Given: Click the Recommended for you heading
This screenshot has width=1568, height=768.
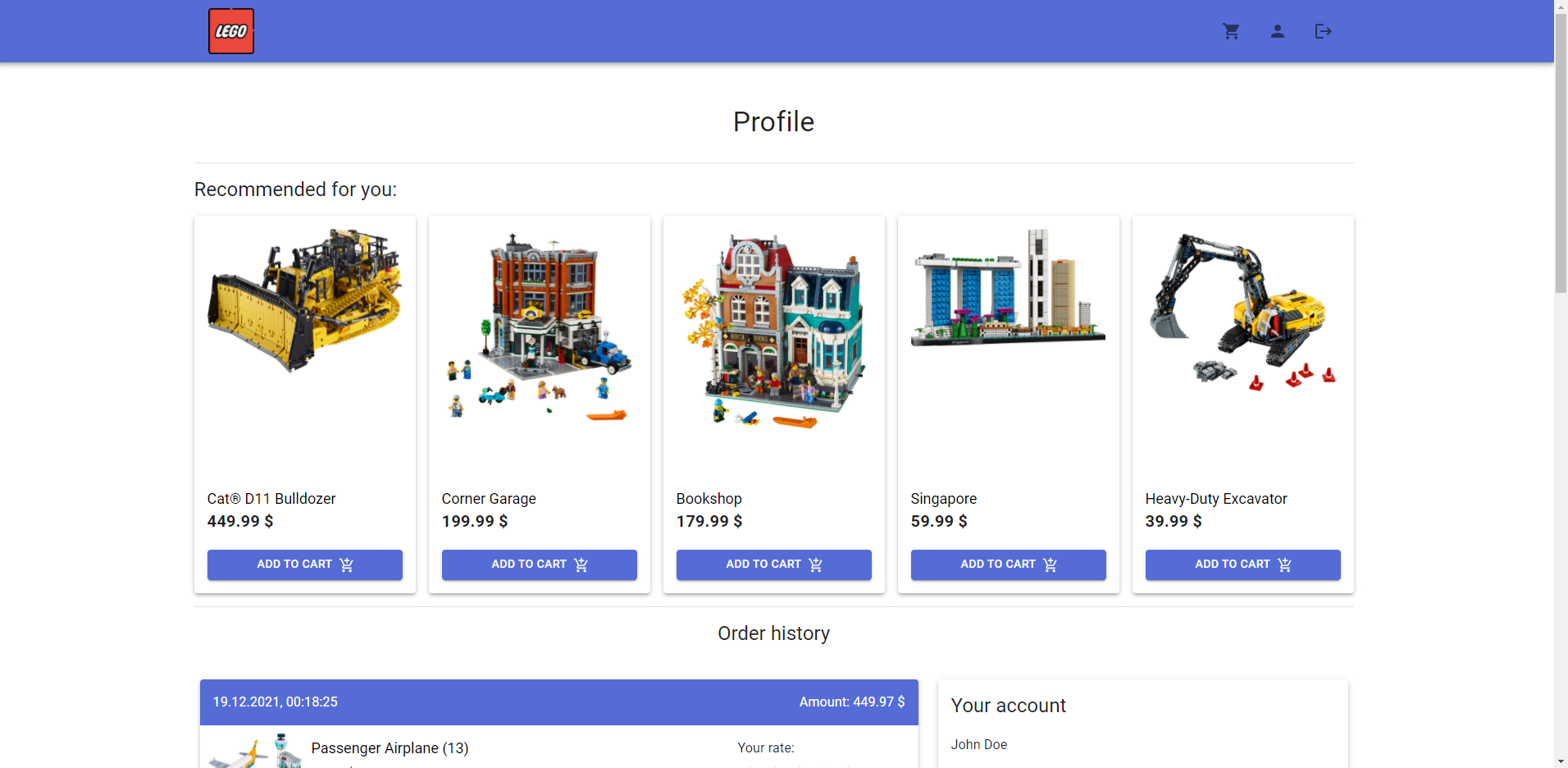Looking at the screenshot, I should [x=295, y=190].
